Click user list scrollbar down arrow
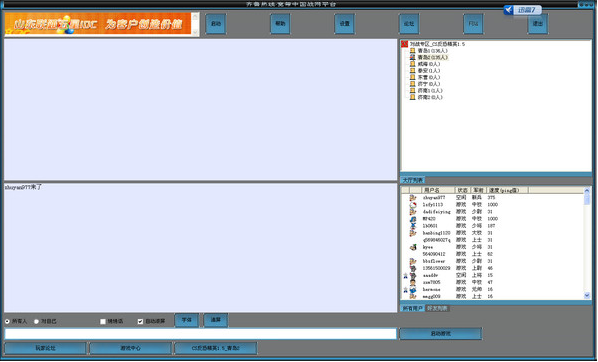Image resolution: width=598 pixels, height=362 pixels. 587,296
